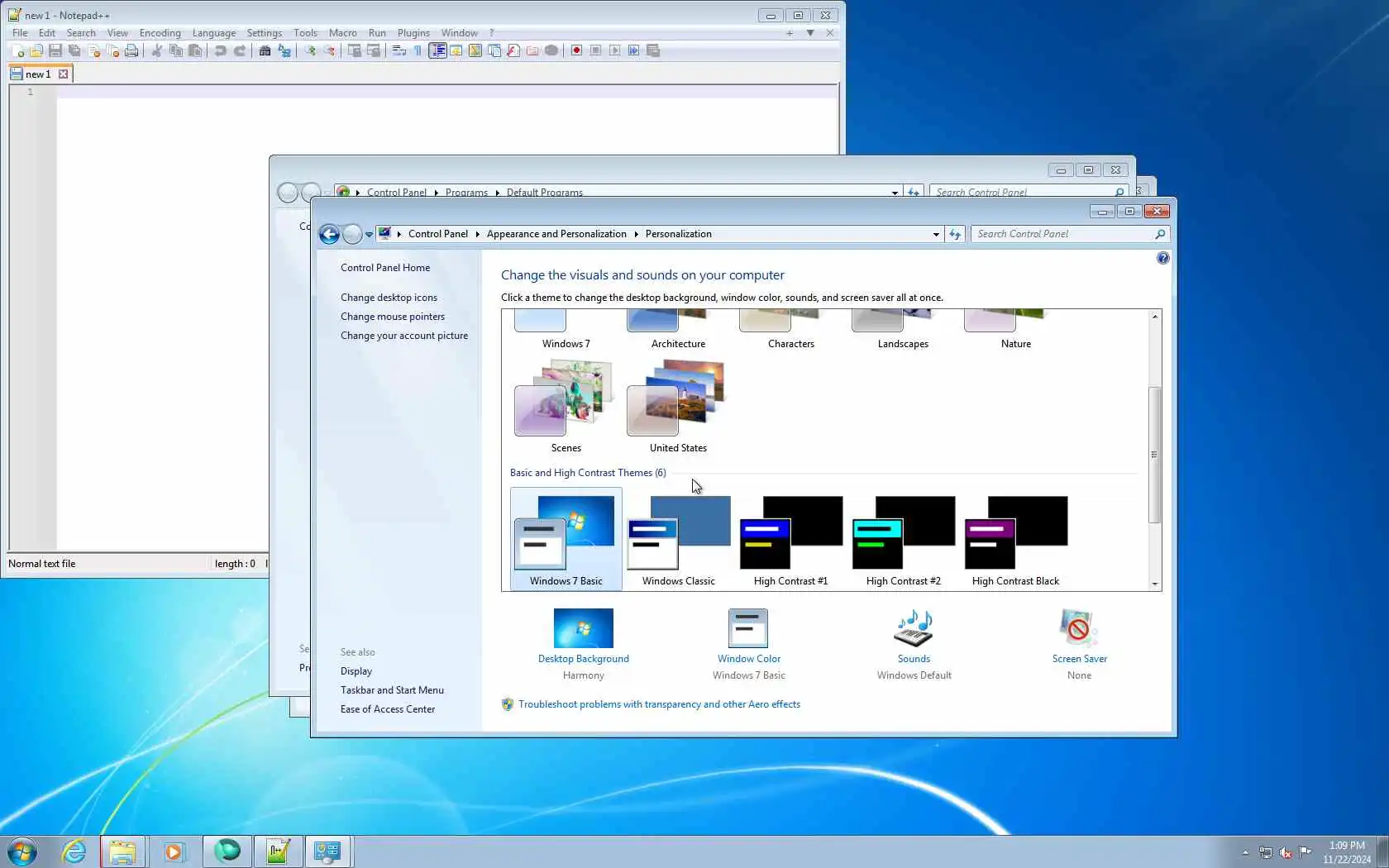Screen dimensions: 1389x868
Task: Click the Appearance and Personalization breadcrumb
Action: 556,235
